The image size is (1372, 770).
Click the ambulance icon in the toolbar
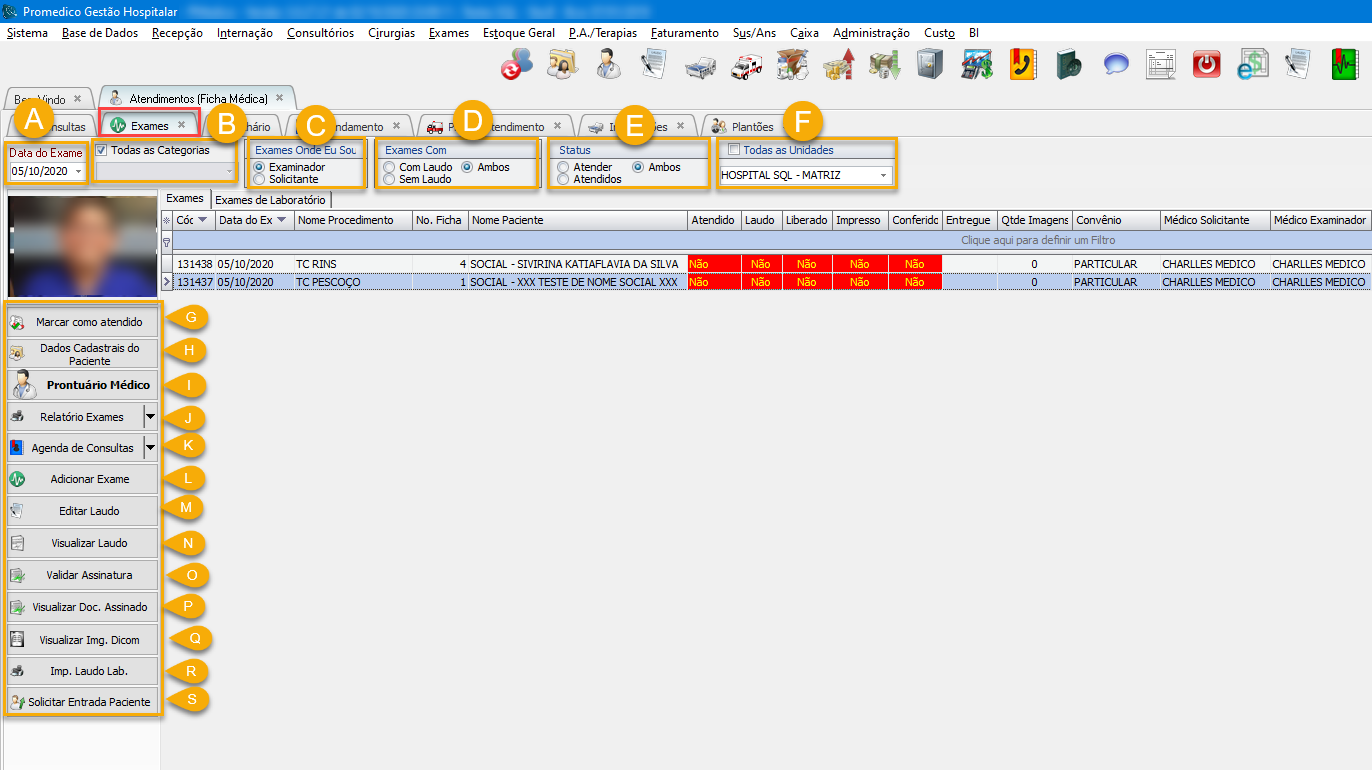pyautogui.click(x=746, y=66)
